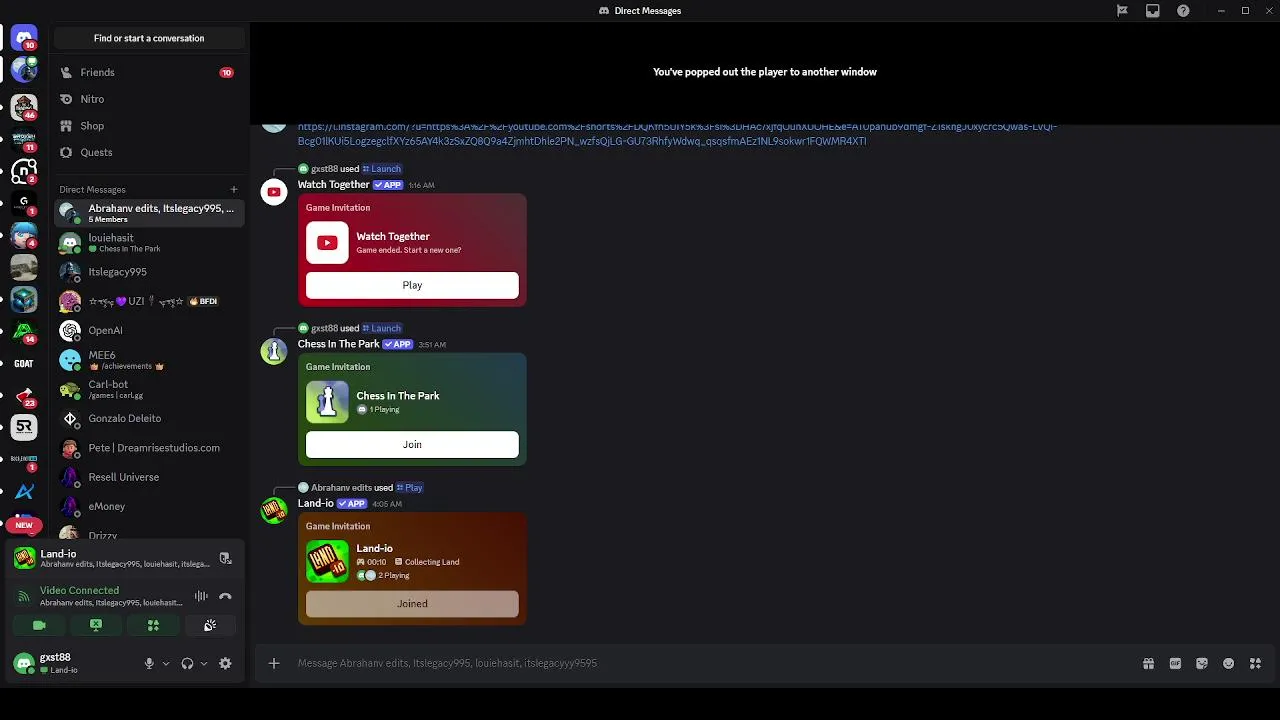Open the Checkpoint flag icon in title bar

(1122, 11)
